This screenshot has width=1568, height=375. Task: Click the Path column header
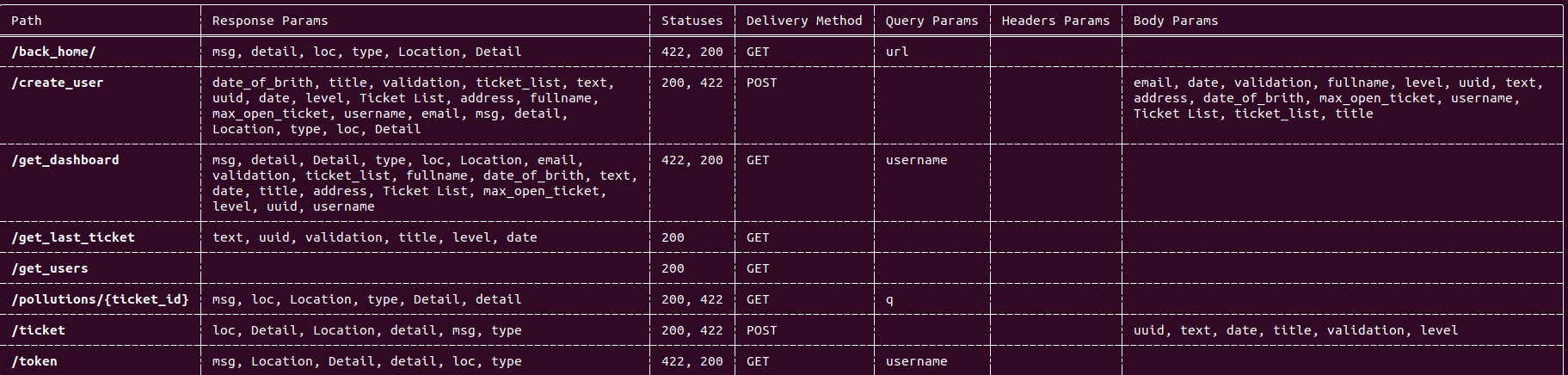26,21
